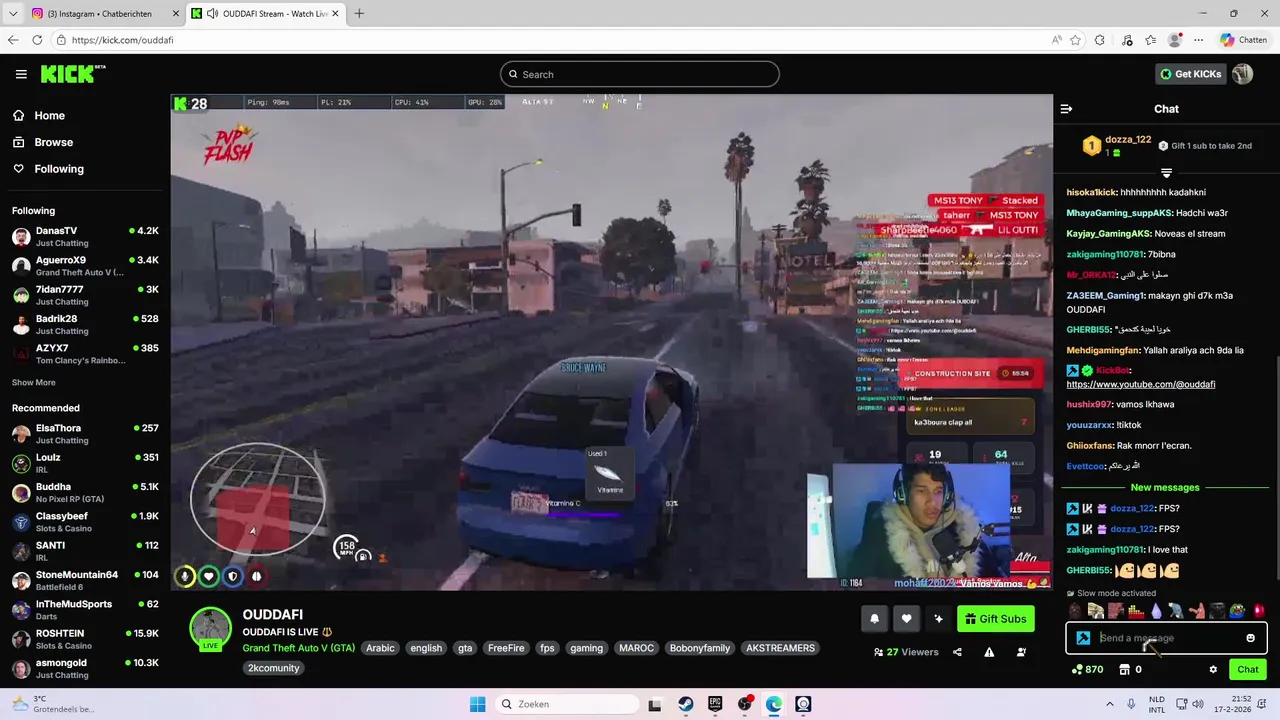Viewport: 1280px width, 720px height.
Task: Open Edge settings and more menu
Action: pyautogui.click(x=1200, y=40)
